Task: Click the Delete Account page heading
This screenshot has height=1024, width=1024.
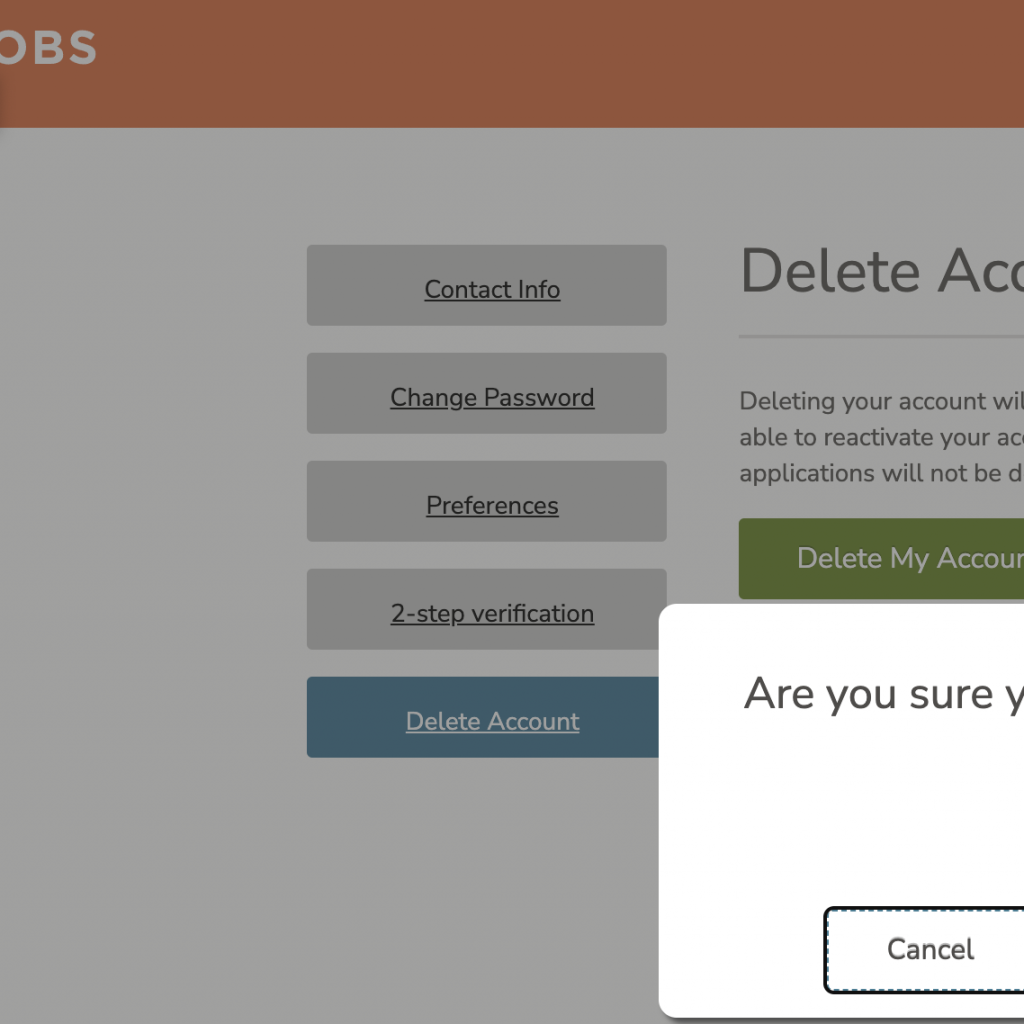Action: pyautogui.click(x=880, y=271)
